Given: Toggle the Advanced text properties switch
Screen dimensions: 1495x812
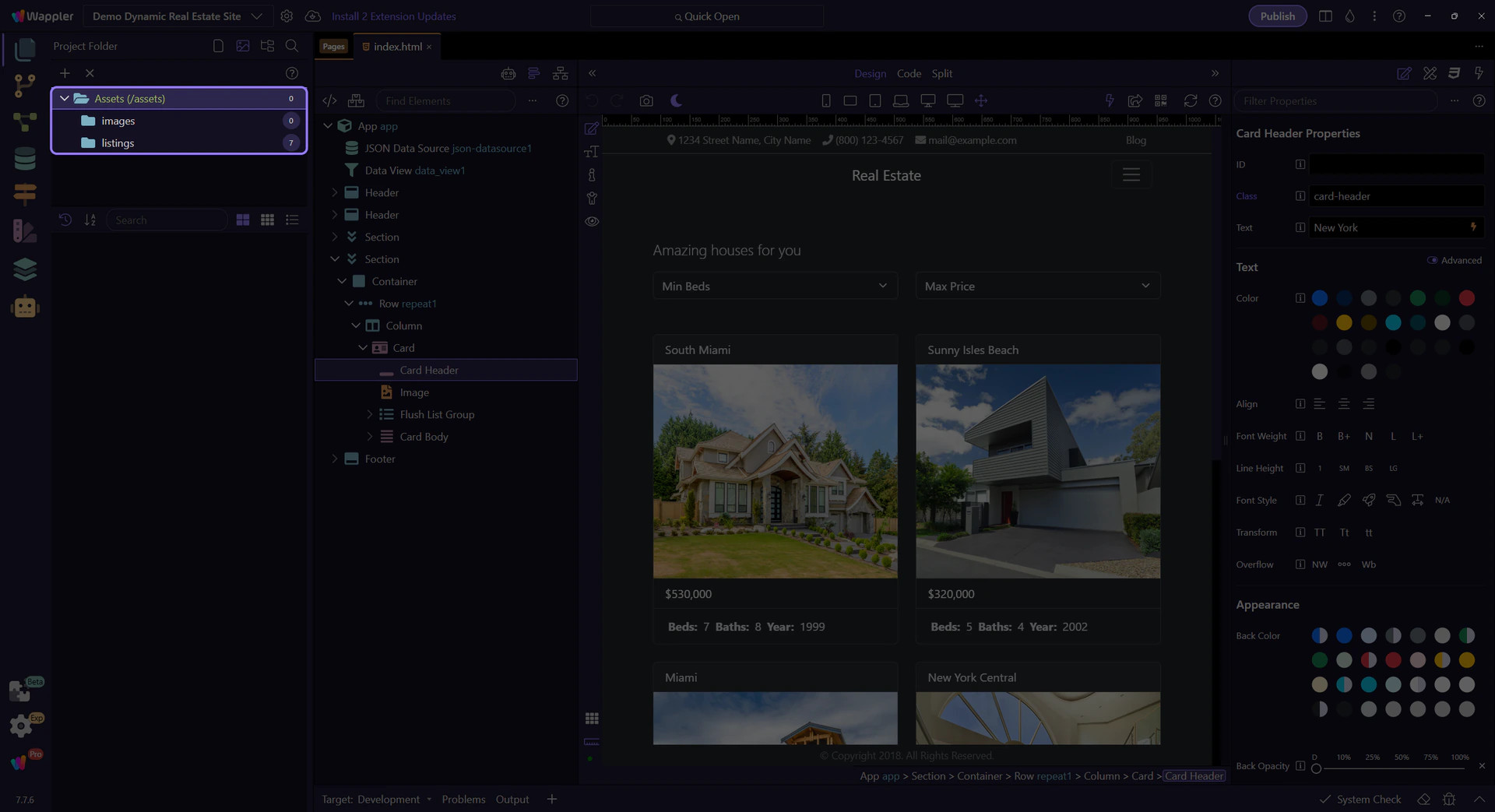Looking at the screenshot, I should [1432, 261].
